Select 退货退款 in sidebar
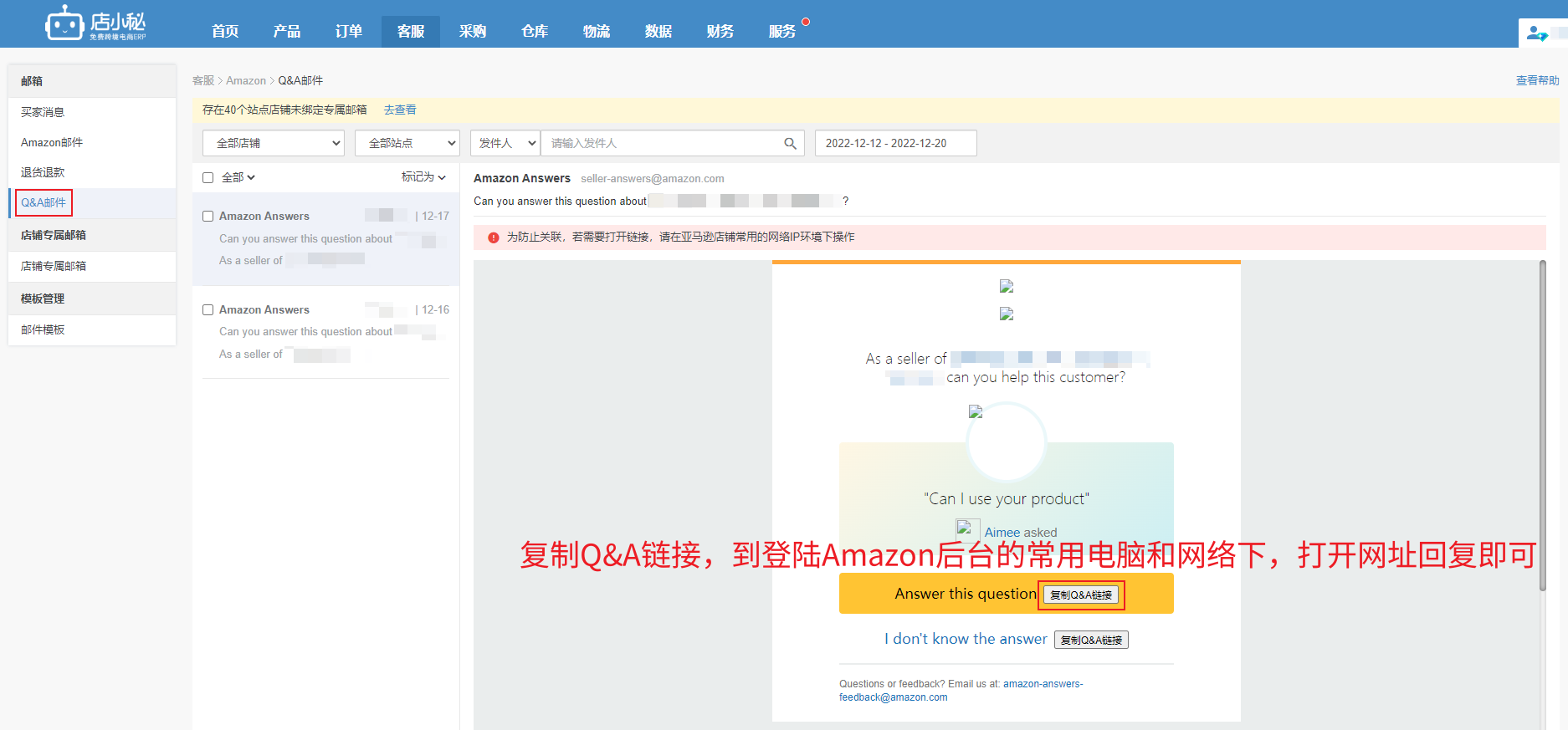Viewport: 1568px width, 730px height. coord(92,172)
